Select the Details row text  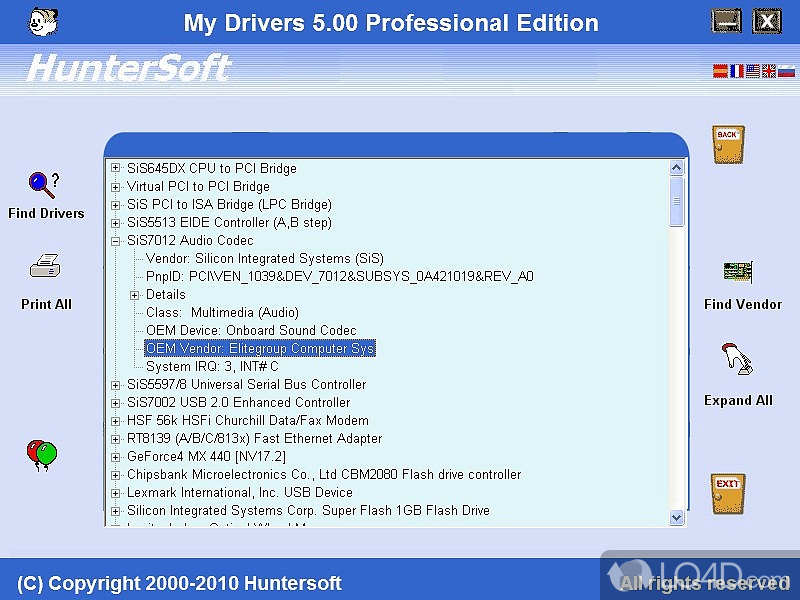coord(165,294)
